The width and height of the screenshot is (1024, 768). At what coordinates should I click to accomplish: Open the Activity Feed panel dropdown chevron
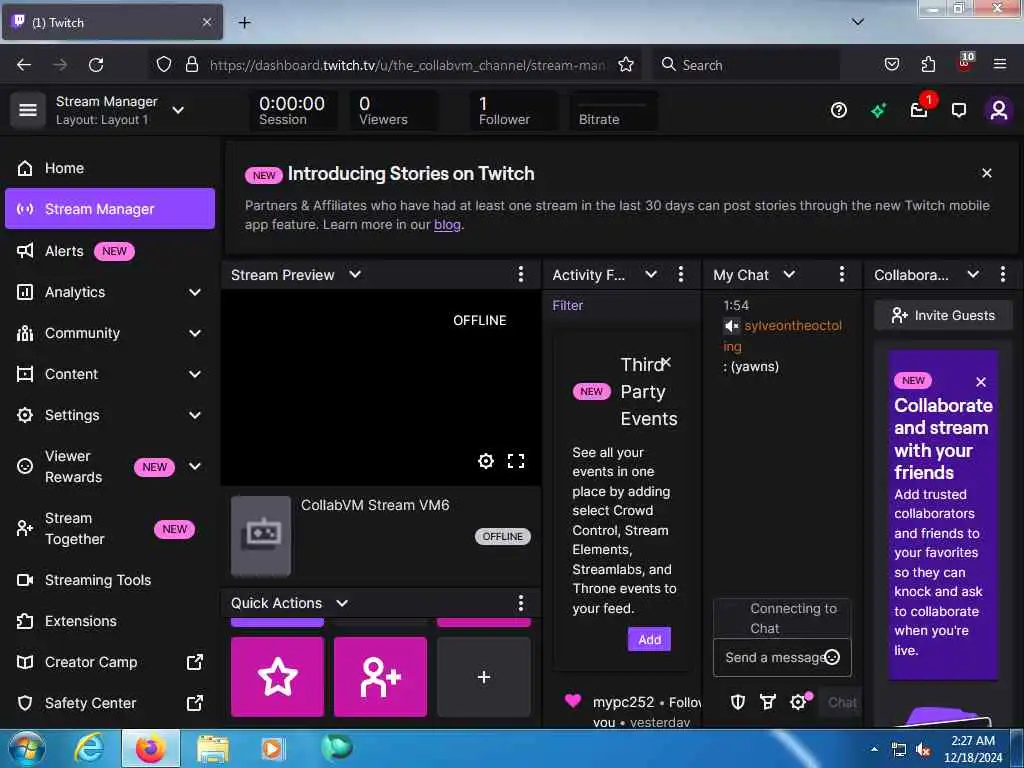tap(651, 274)
